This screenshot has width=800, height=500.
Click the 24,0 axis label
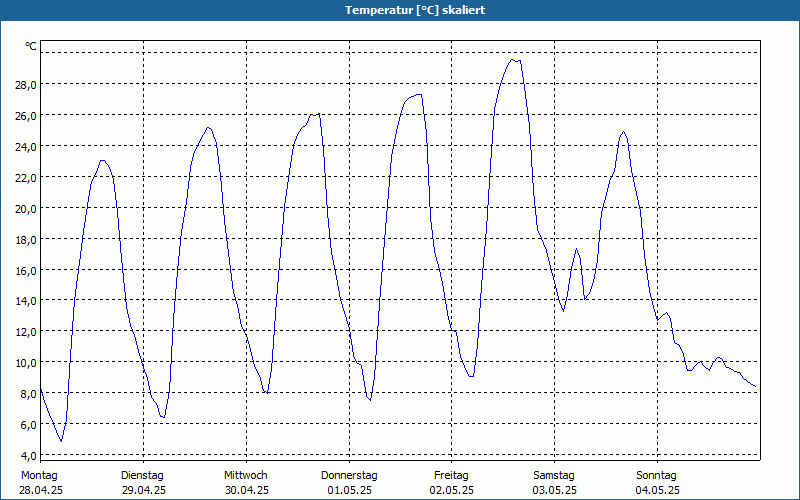[26, 147]
